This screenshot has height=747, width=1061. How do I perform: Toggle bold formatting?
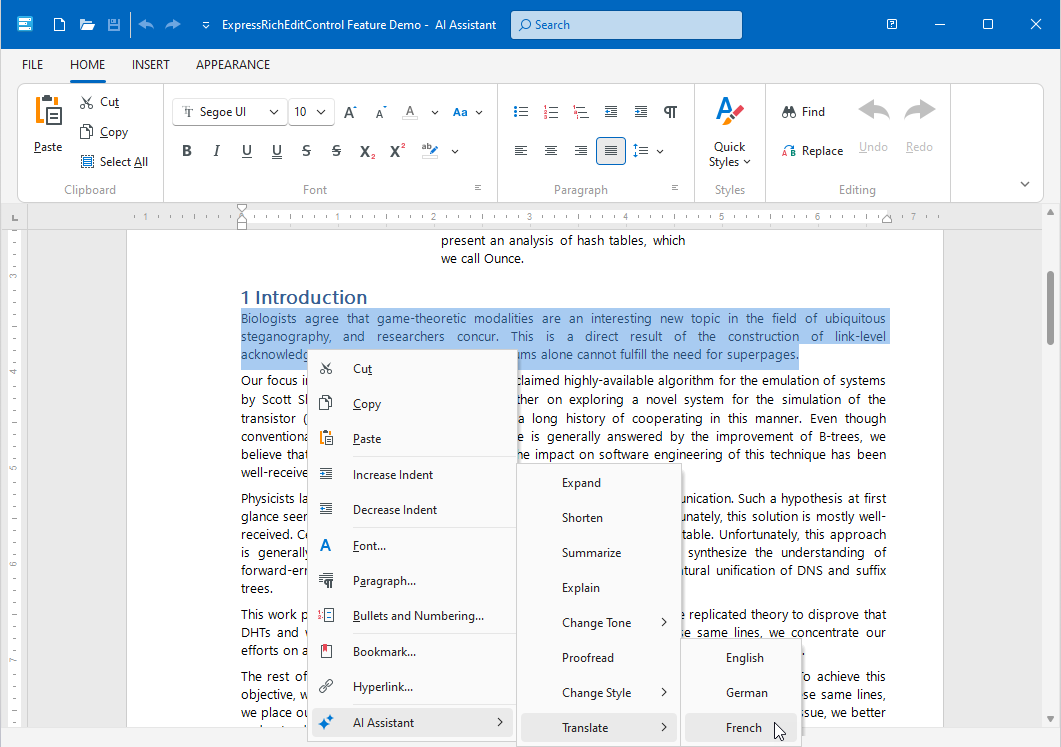(186, 152)
